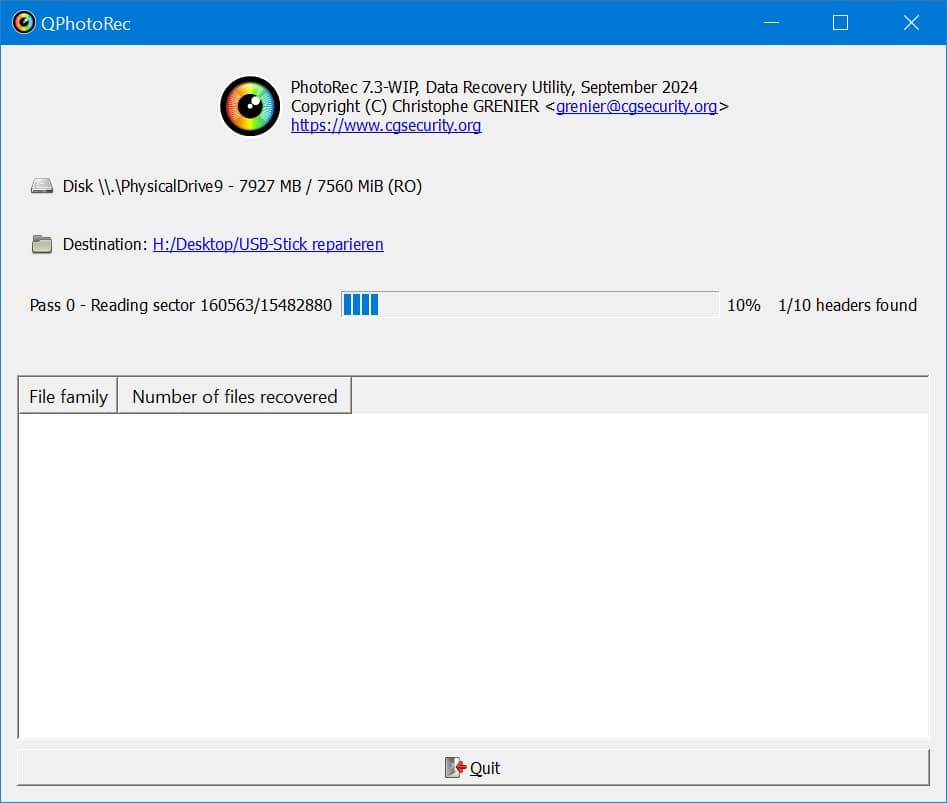Click the Pass 0 - Reading sector status text

coord(181,305)
